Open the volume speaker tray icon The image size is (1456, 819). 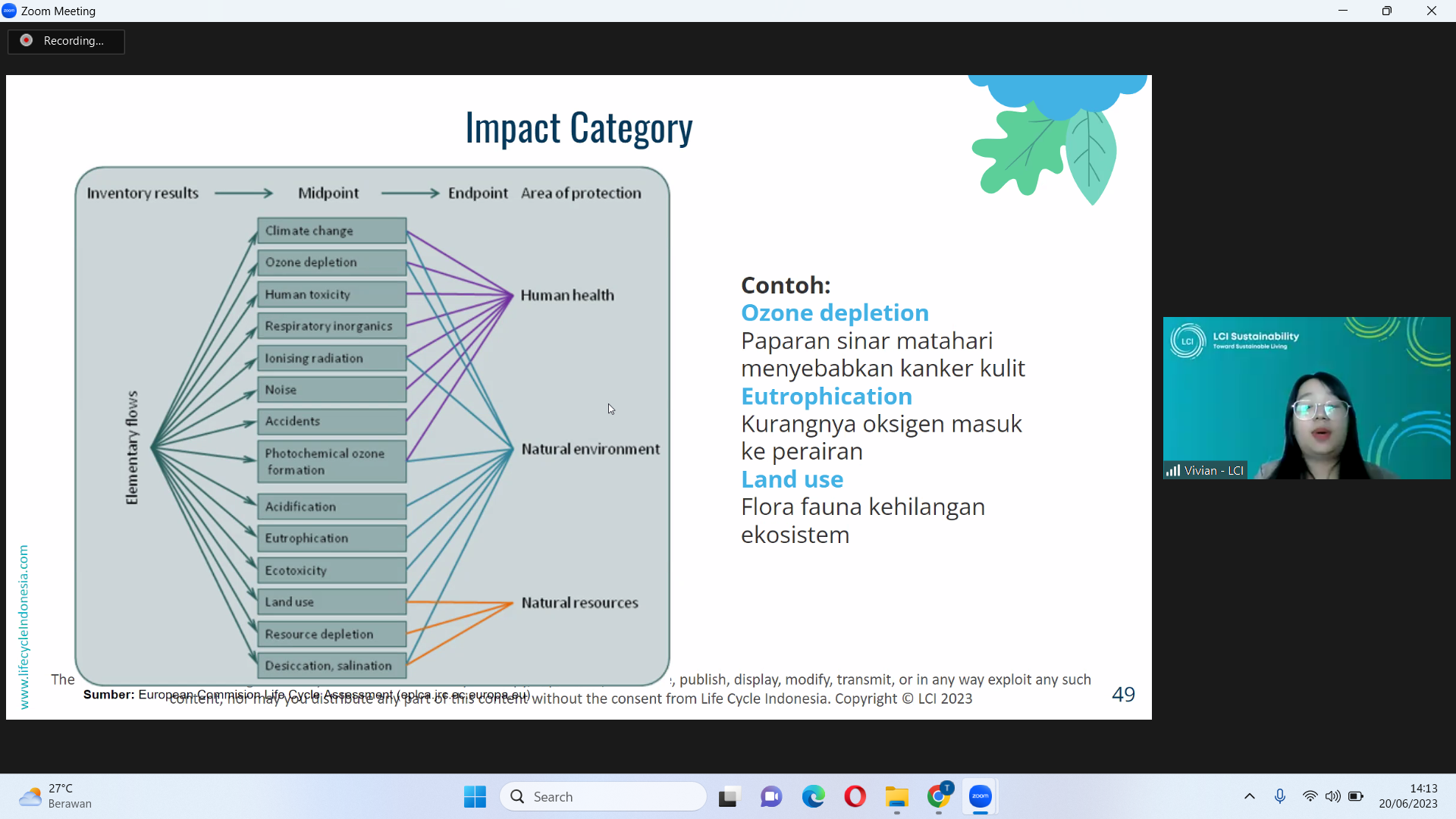click(1332, 797)
